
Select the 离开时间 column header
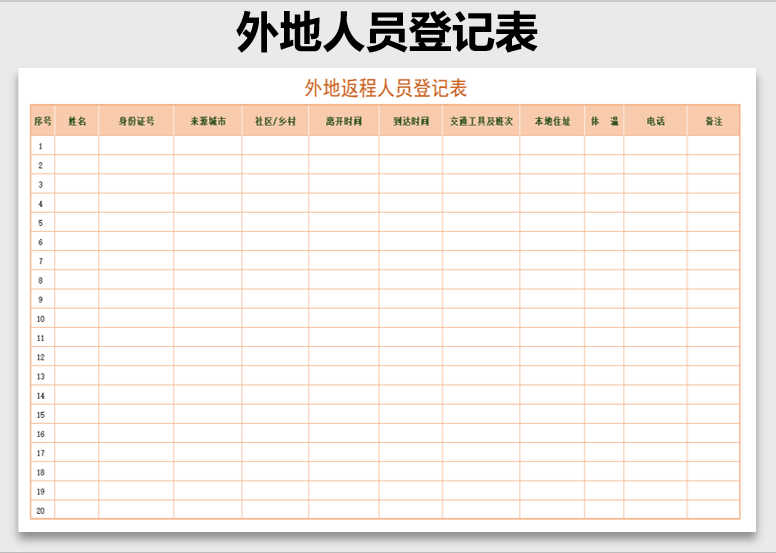click(343, 121)
